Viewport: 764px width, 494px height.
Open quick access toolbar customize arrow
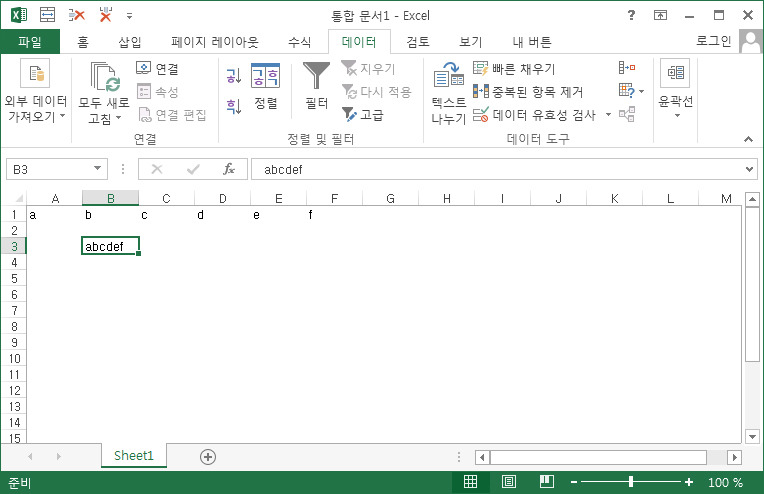click(129, 16)
